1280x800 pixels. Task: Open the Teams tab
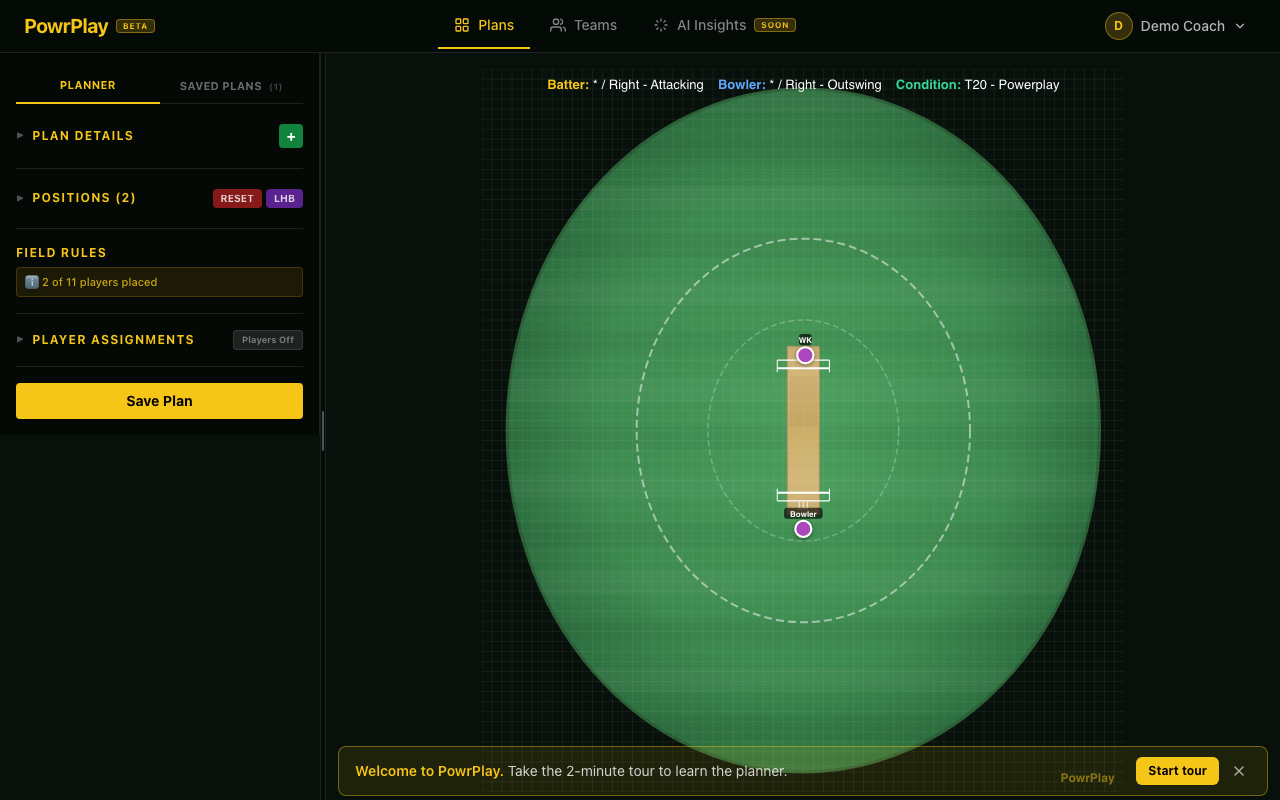(x=583, y=25)
